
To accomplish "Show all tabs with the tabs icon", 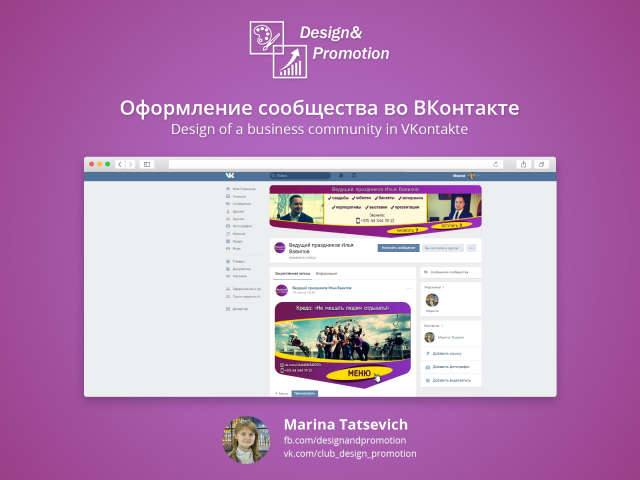I will (541, 164).
